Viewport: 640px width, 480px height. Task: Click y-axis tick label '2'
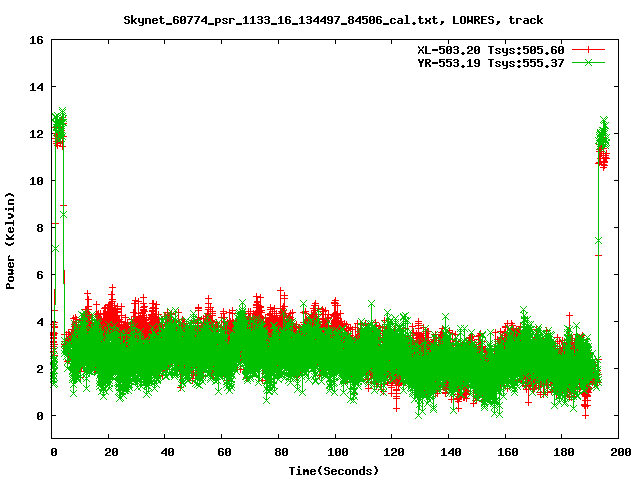click(x=40, y=369)
